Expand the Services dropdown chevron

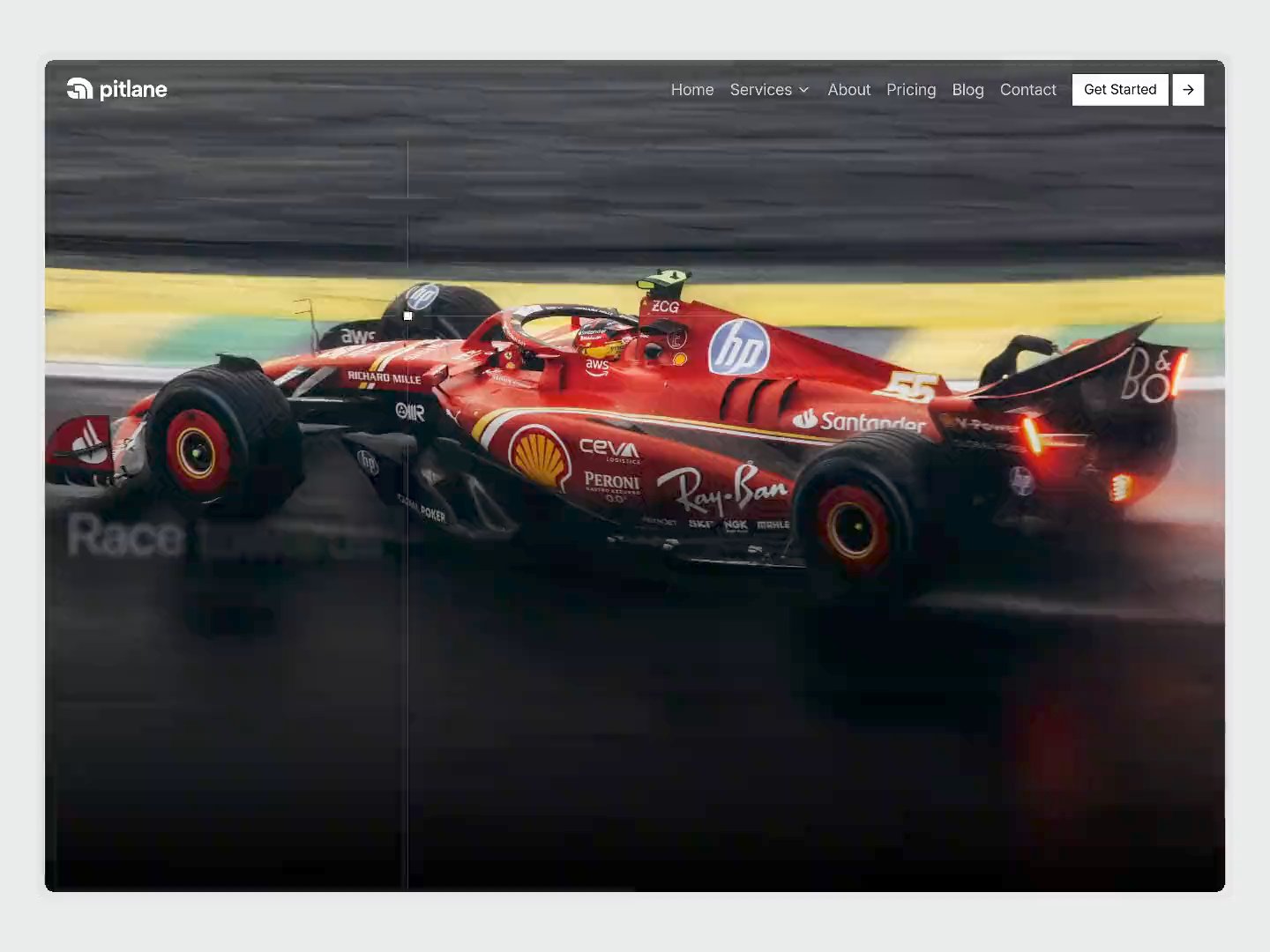point(803,90)
